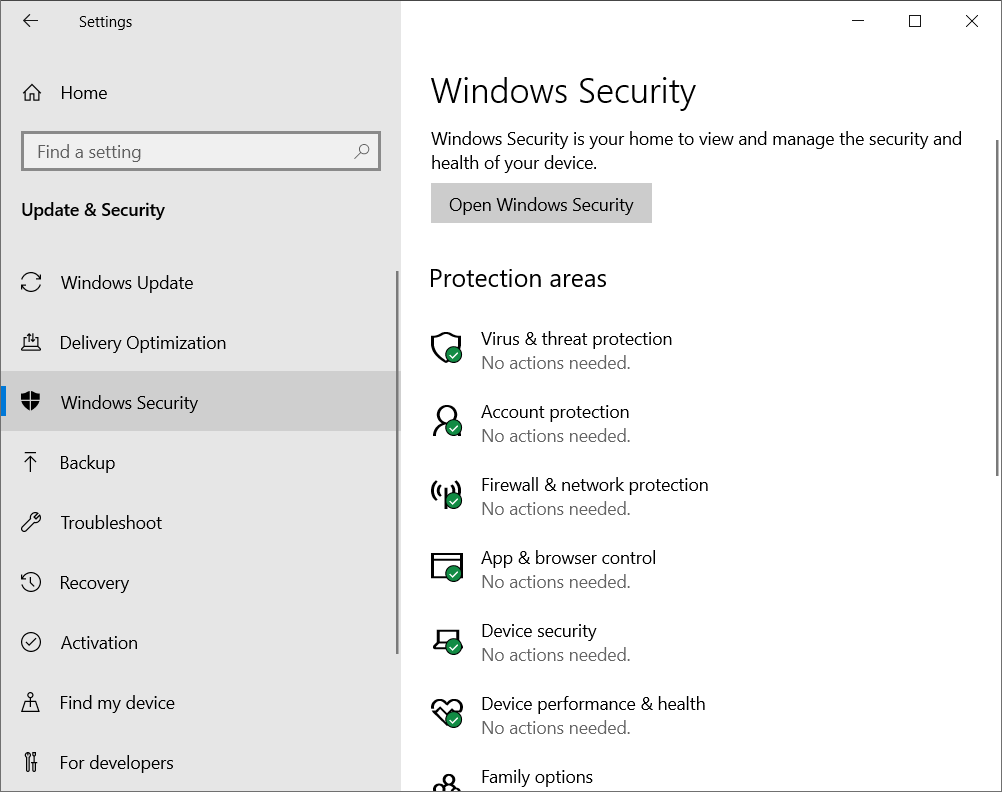The height and width of the screenshot is (792, 1002).
Task: Click the main pane vertical scrollbar
Action: click(x=998, y=308)
